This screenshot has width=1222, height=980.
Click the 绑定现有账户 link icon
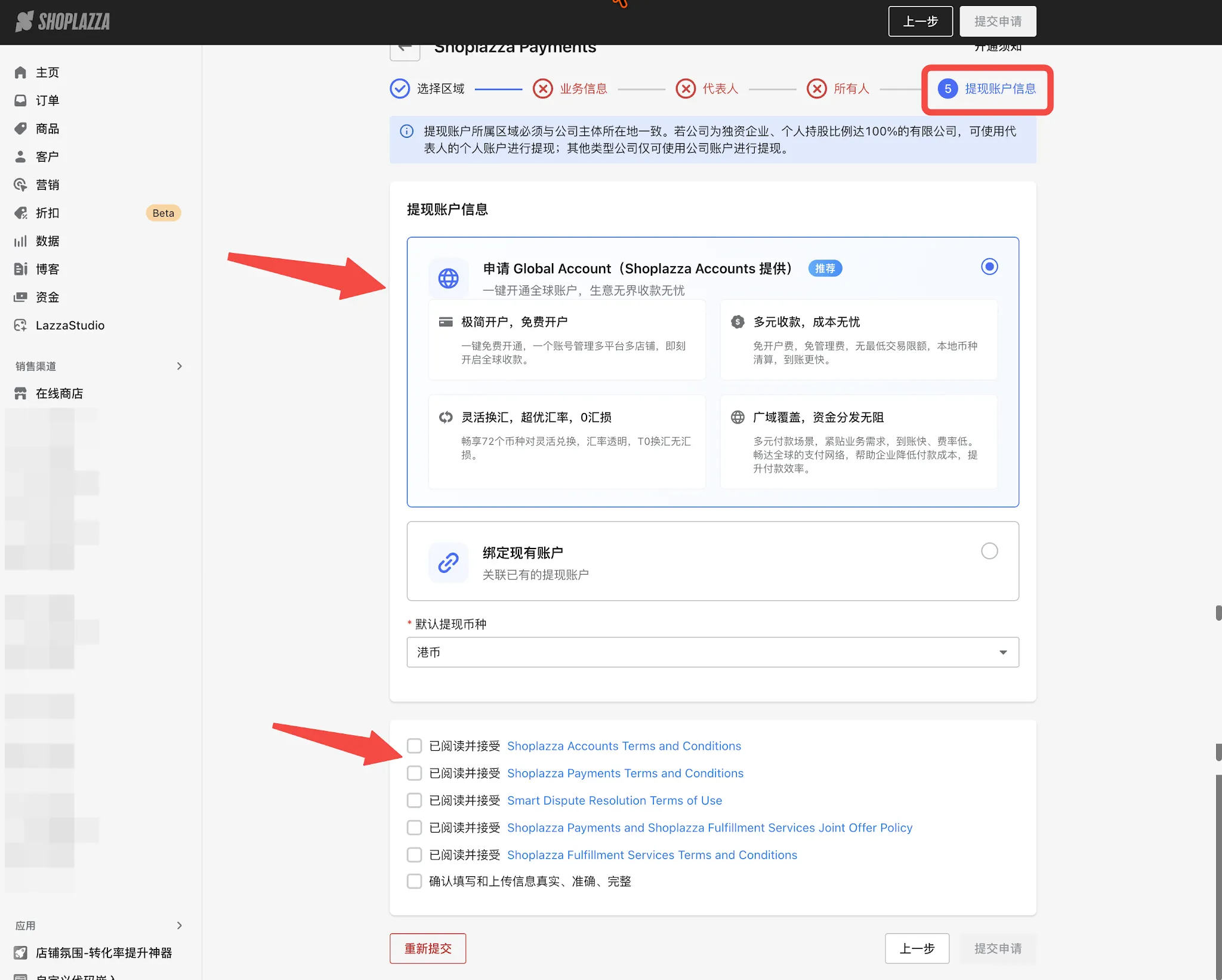point(448,562)
